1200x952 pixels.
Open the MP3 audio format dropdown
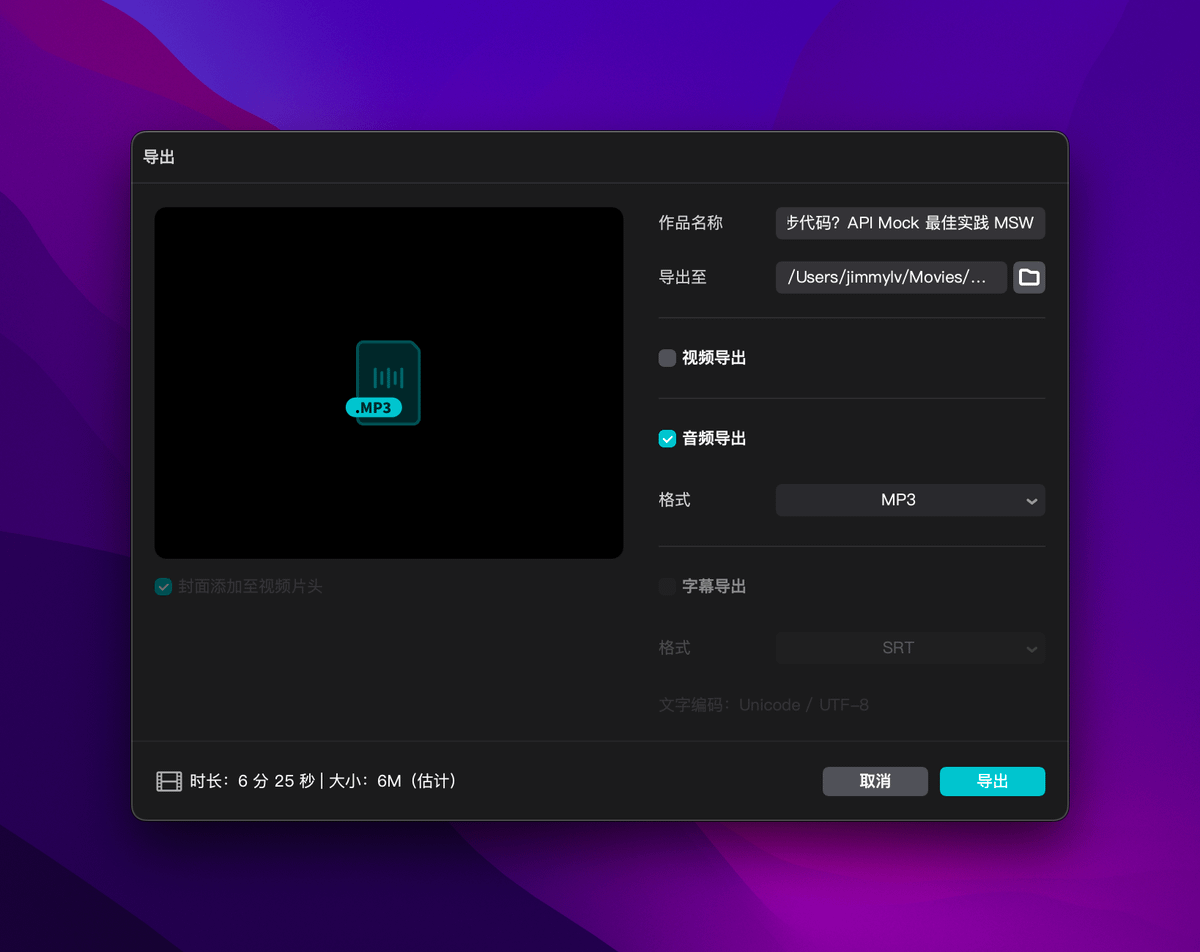click(898, 500)
